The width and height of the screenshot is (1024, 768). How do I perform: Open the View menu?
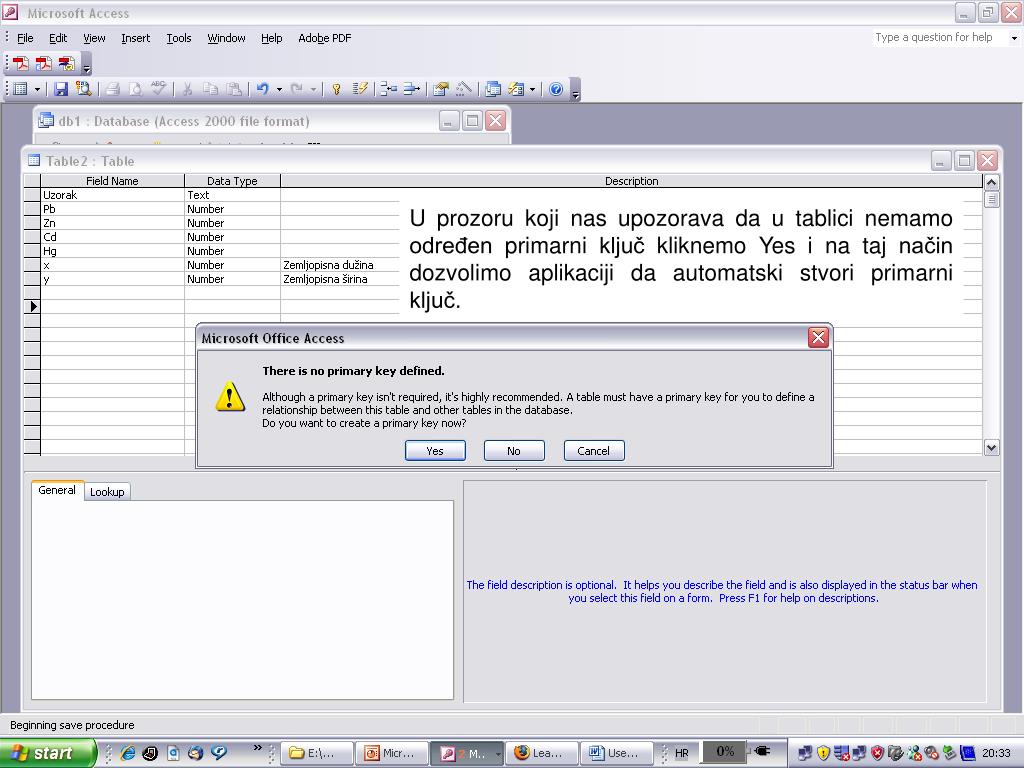coord(94,38)
